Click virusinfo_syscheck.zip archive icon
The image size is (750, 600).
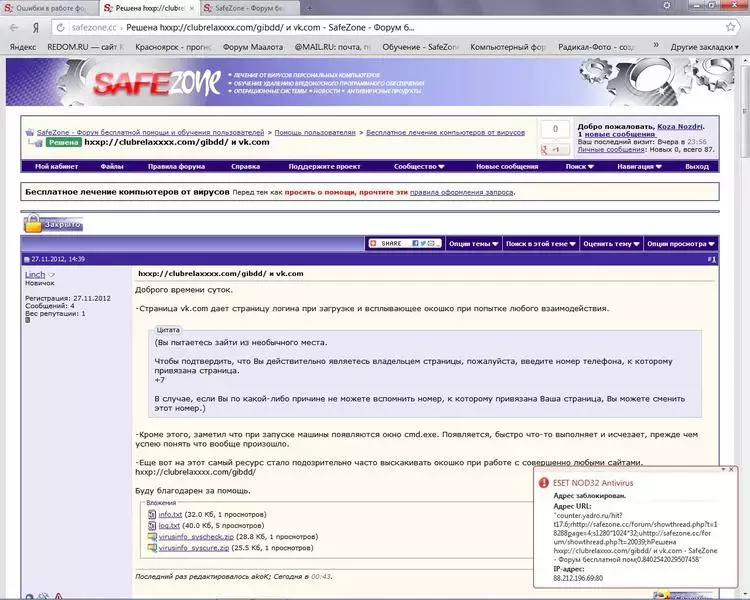[152, 536]
